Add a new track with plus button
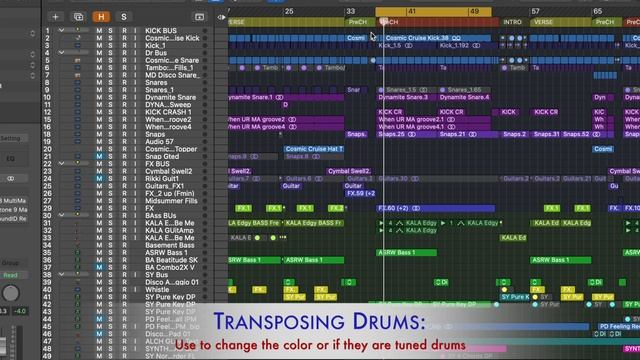The width and height of the screenshot is (640, 360). click(56, 17)
